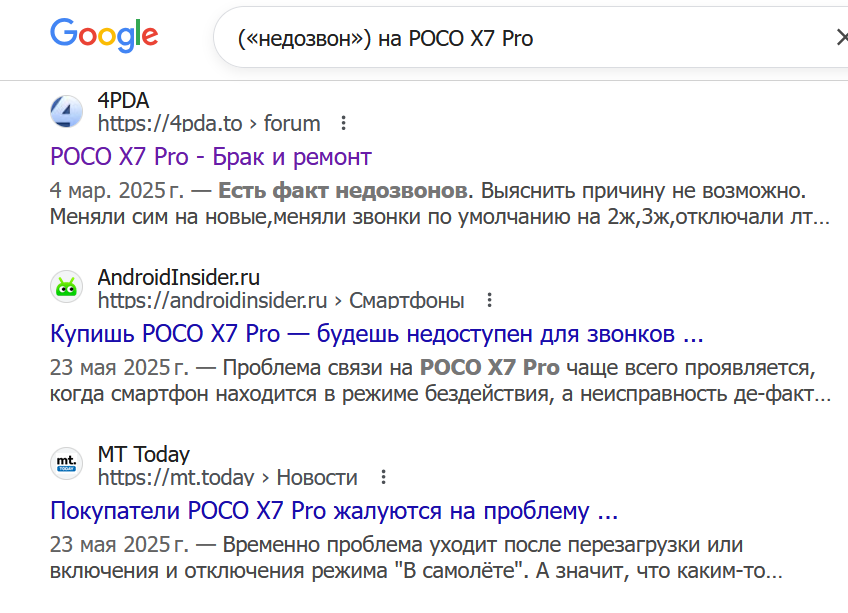The width and height of the screenshot is (848, 613).
Task: Edit the search query input field
Action: 530,38
